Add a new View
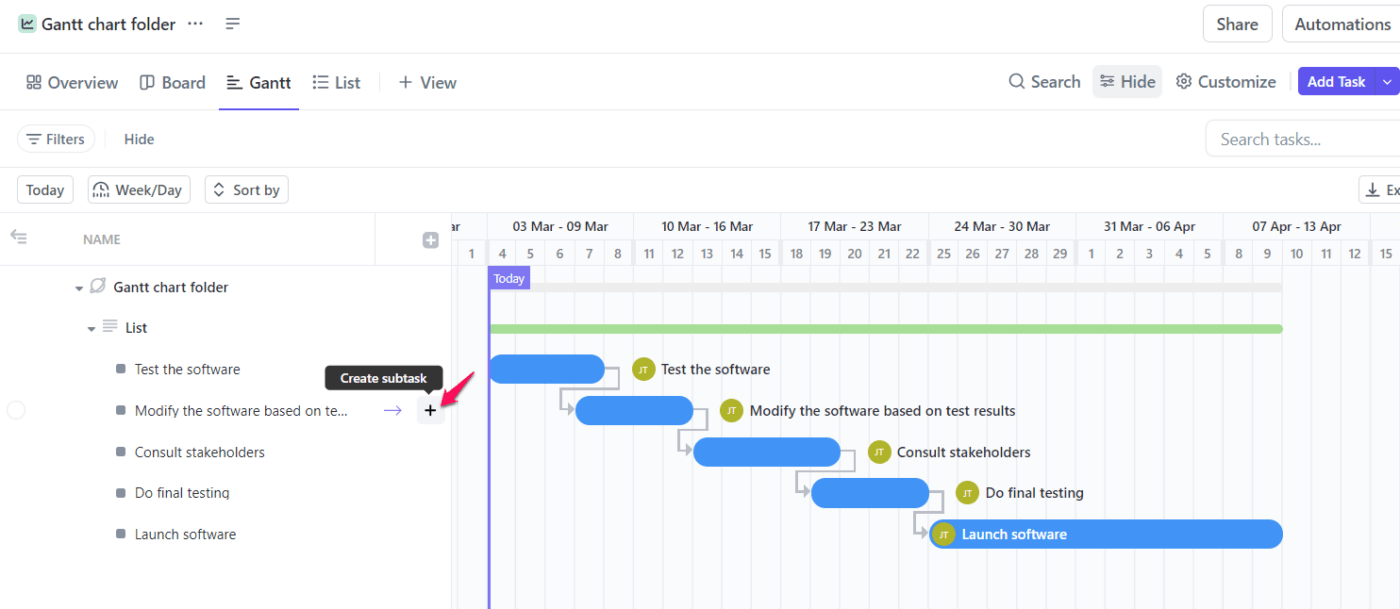 click(428, 82)
